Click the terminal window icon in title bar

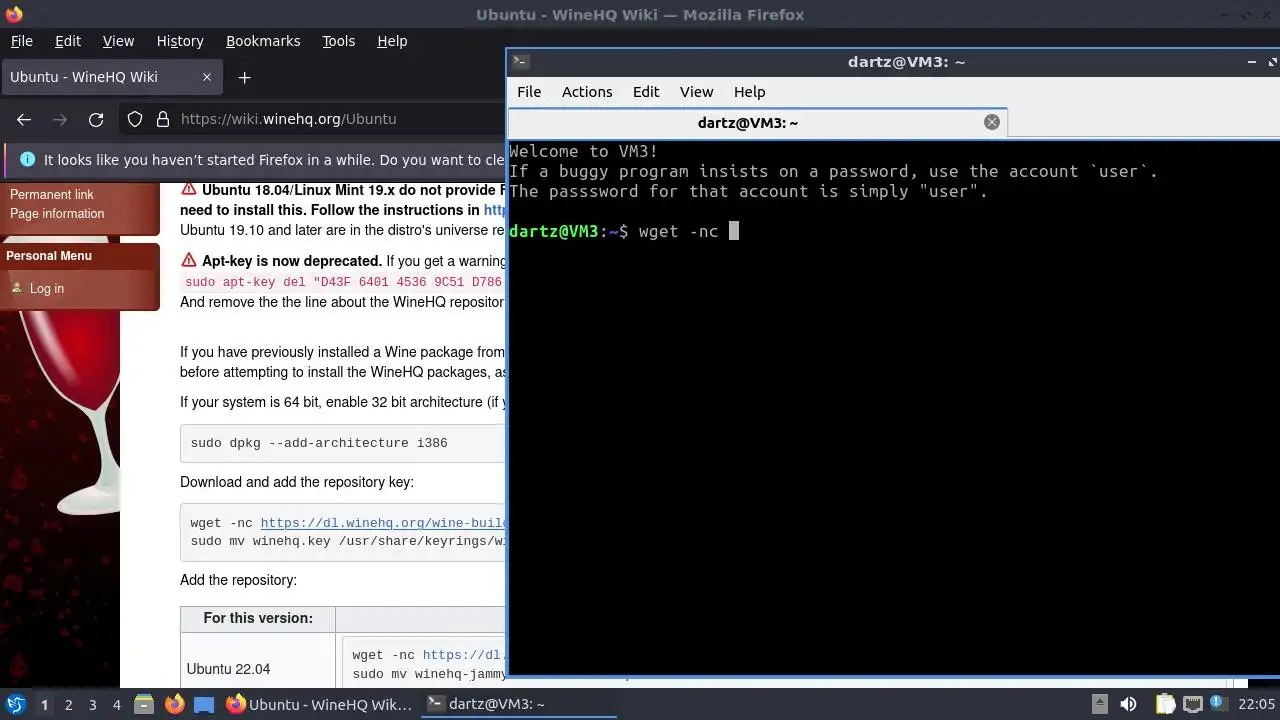519,61
